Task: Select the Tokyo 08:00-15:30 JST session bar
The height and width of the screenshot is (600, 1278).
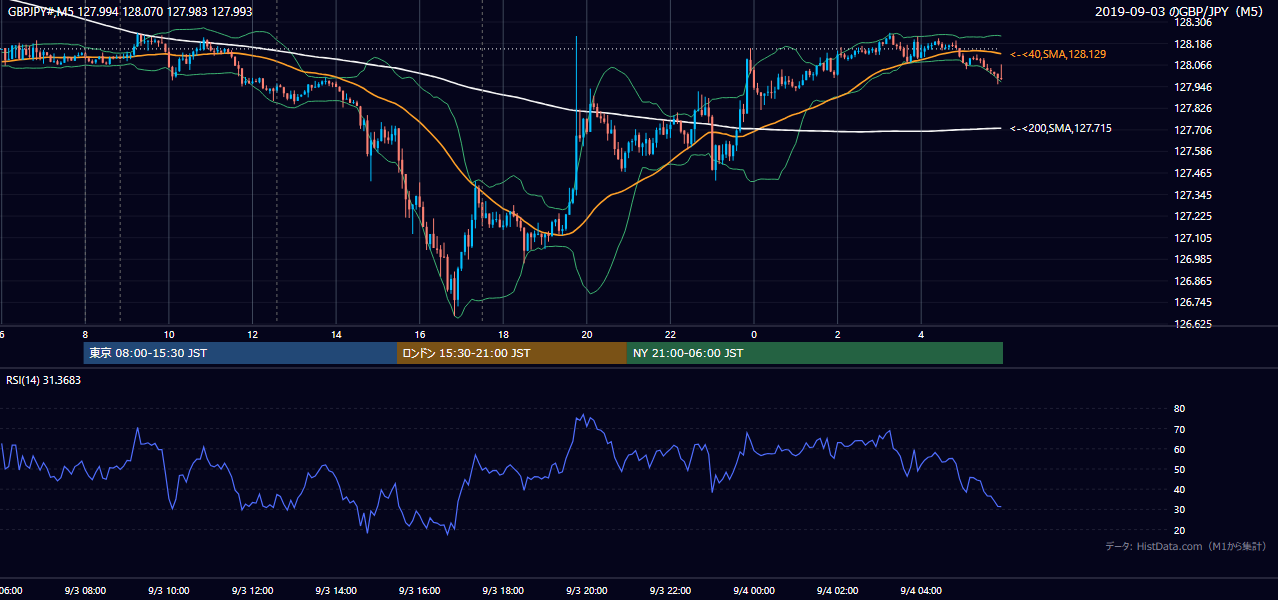Action: pyautogui.click(x=241, y=353)
